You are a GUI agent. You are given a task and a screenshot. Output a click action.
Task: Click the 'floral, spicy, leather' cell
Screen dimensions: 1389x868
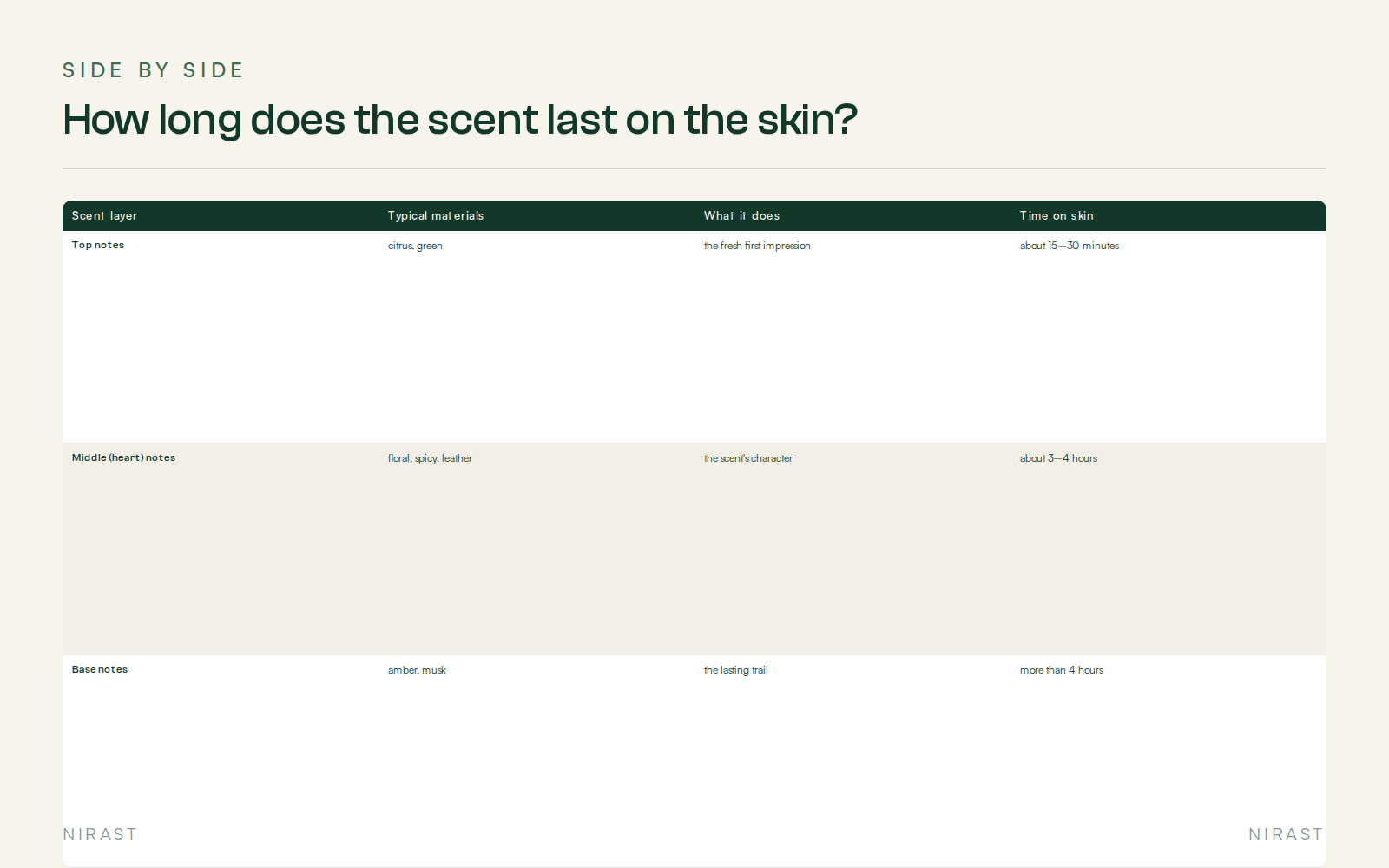tap(430, 458)
